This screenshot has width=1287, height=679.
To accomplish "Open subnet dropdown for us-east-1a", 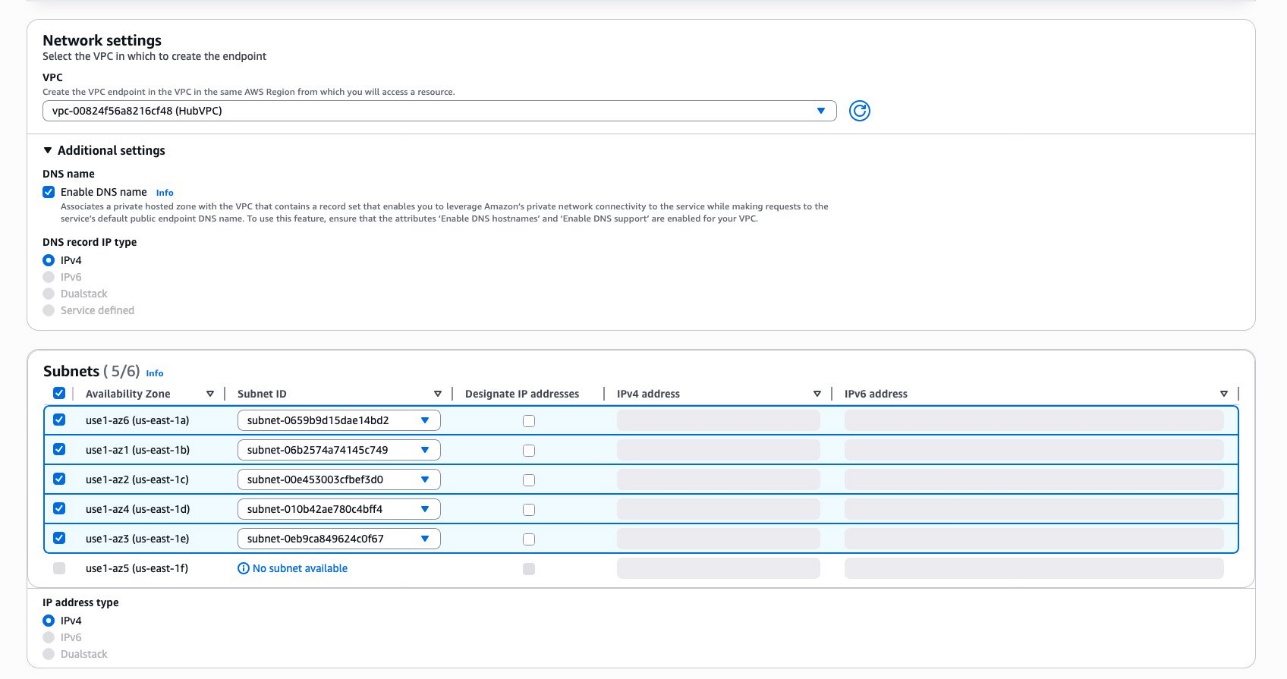I will tap(338, 421).
